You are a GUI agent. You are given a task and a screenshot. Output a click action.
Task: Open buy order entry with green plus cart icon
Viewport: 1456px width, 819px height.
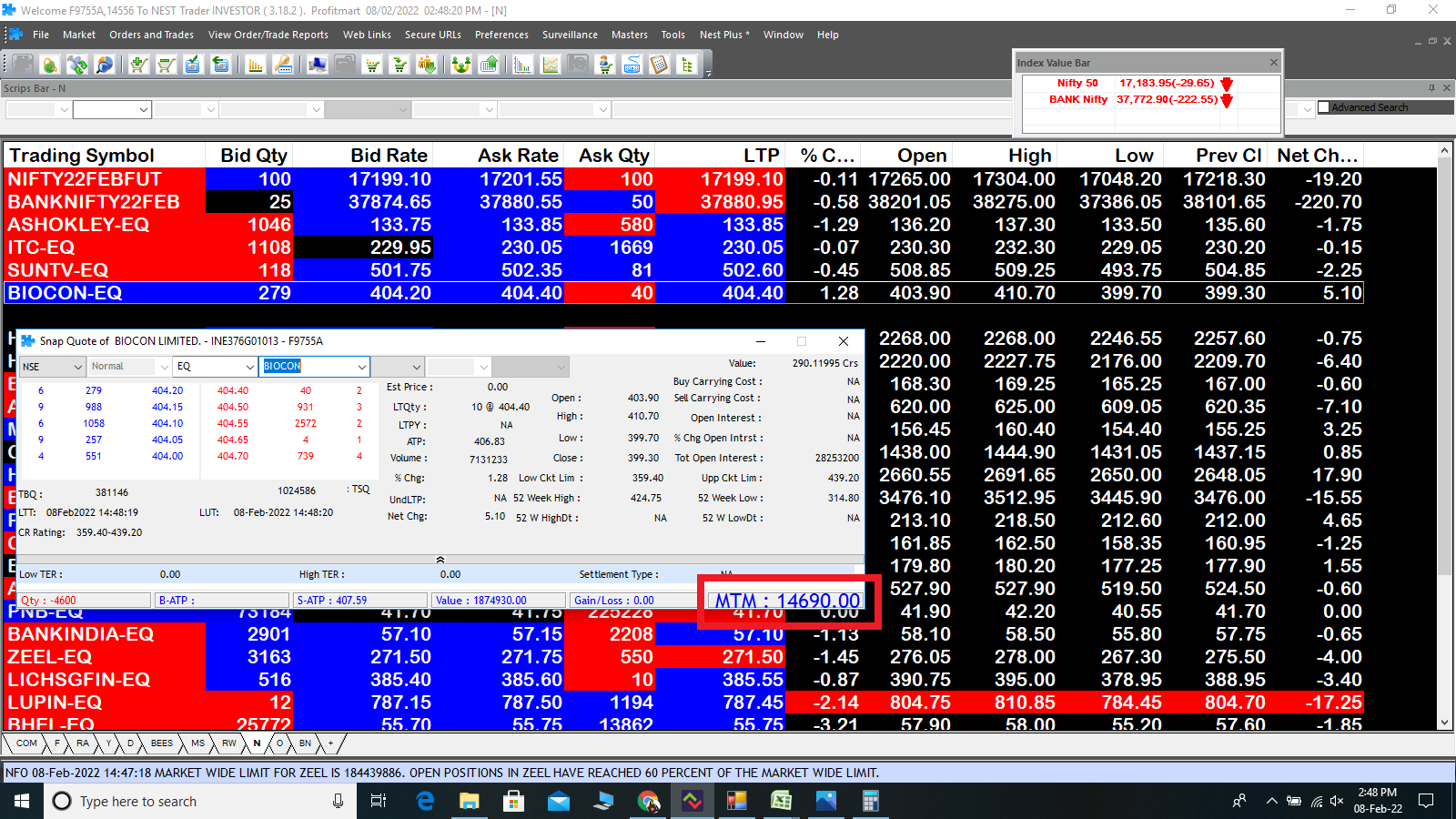[x=138, y=65]
